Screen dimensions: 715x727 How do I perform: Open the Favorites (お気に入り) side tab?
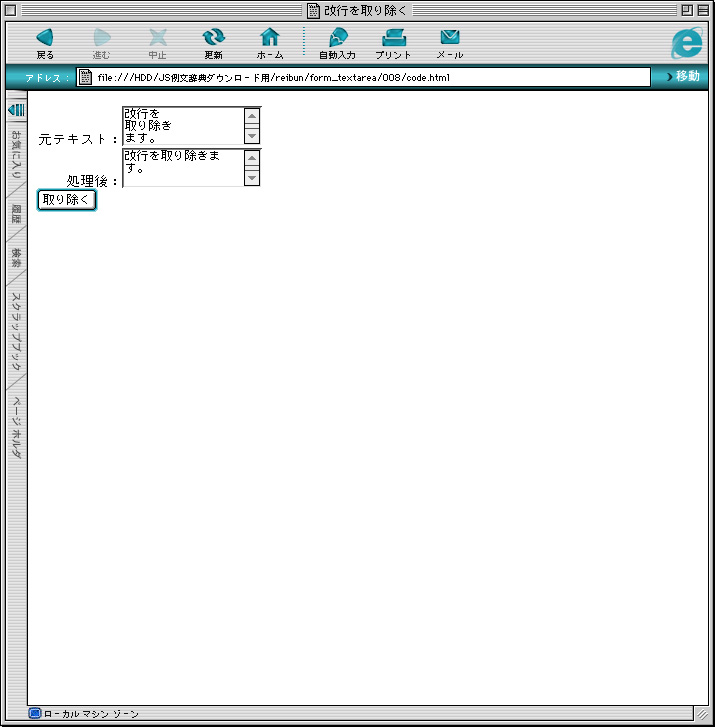(16, 155)
